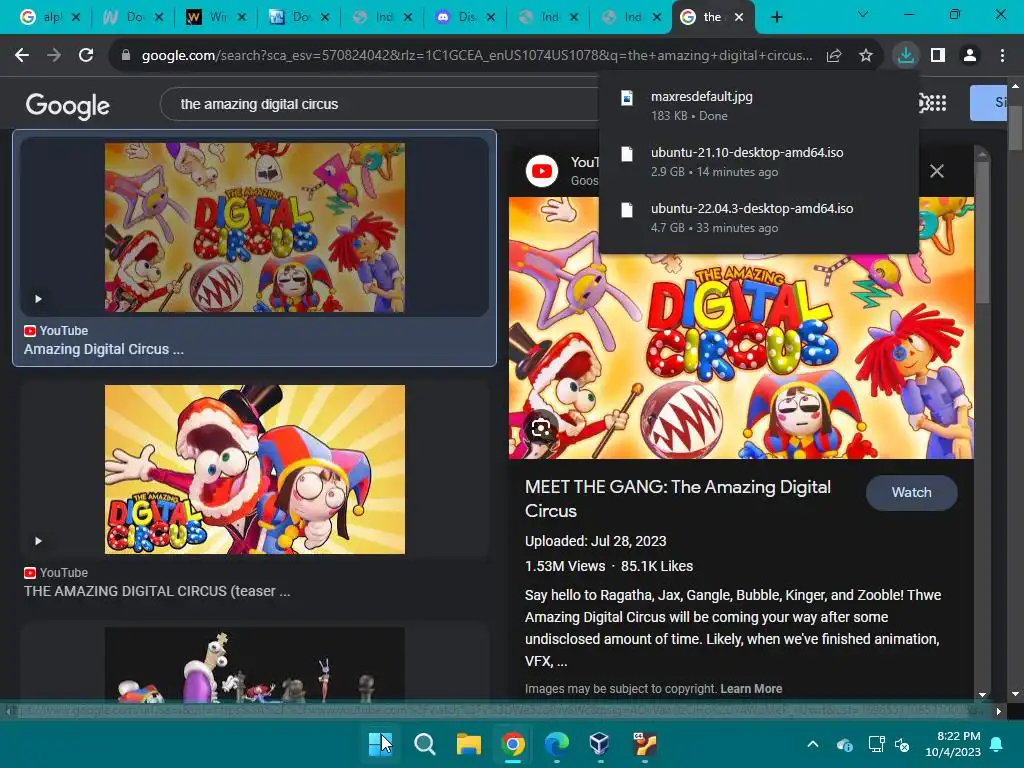Open maxresdefault.jpg from downloads list
The image size is (1024, 768).
[758, 106]
